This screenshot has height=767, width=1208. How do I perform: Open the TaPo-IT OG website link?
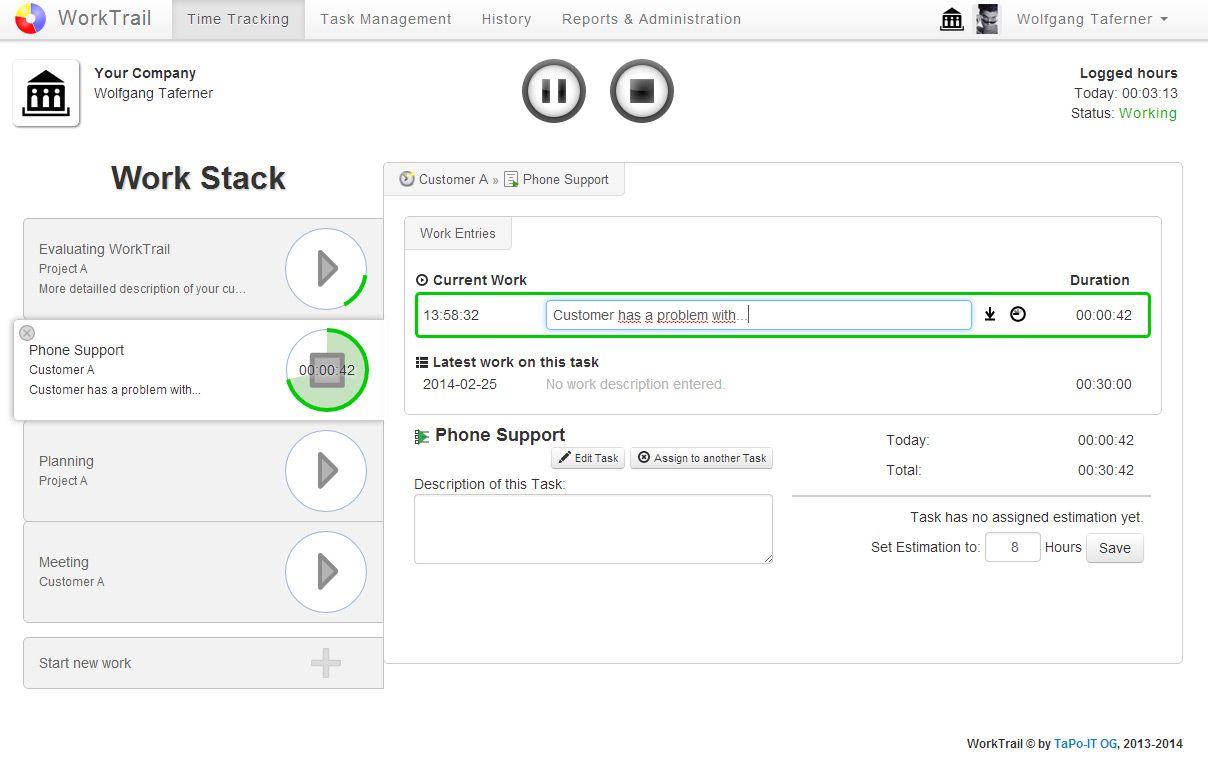(1084, 743)
